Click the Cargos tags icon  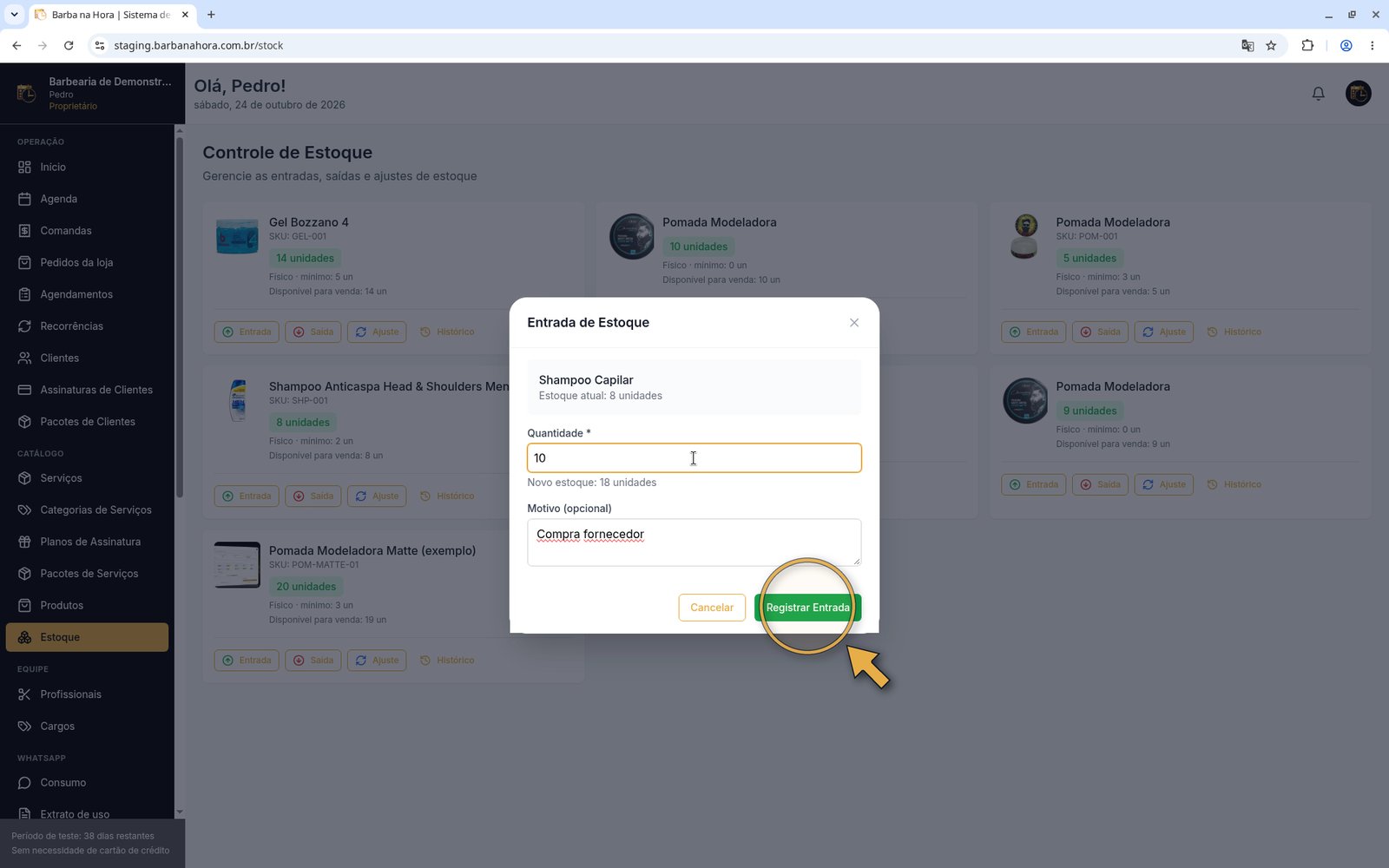coord(24,726)
